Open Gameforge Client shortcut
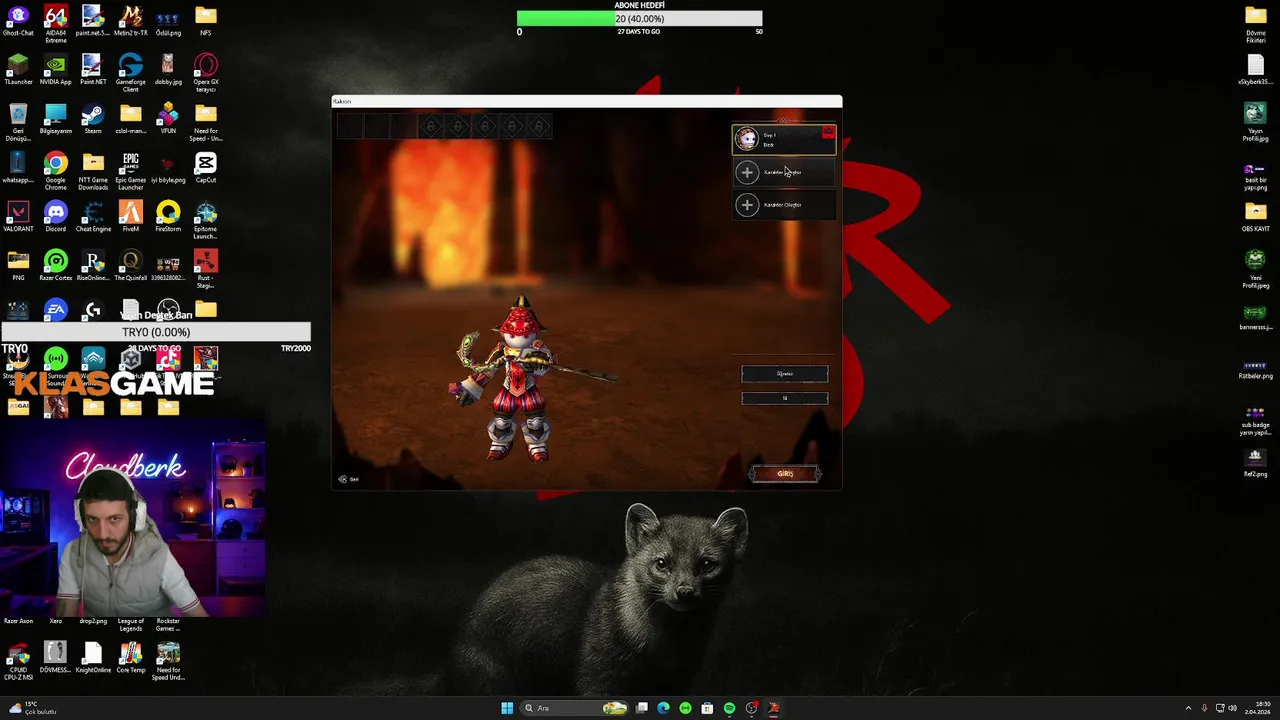The width and height of the screenshot is (1280, 720). (x=131, y=73)
